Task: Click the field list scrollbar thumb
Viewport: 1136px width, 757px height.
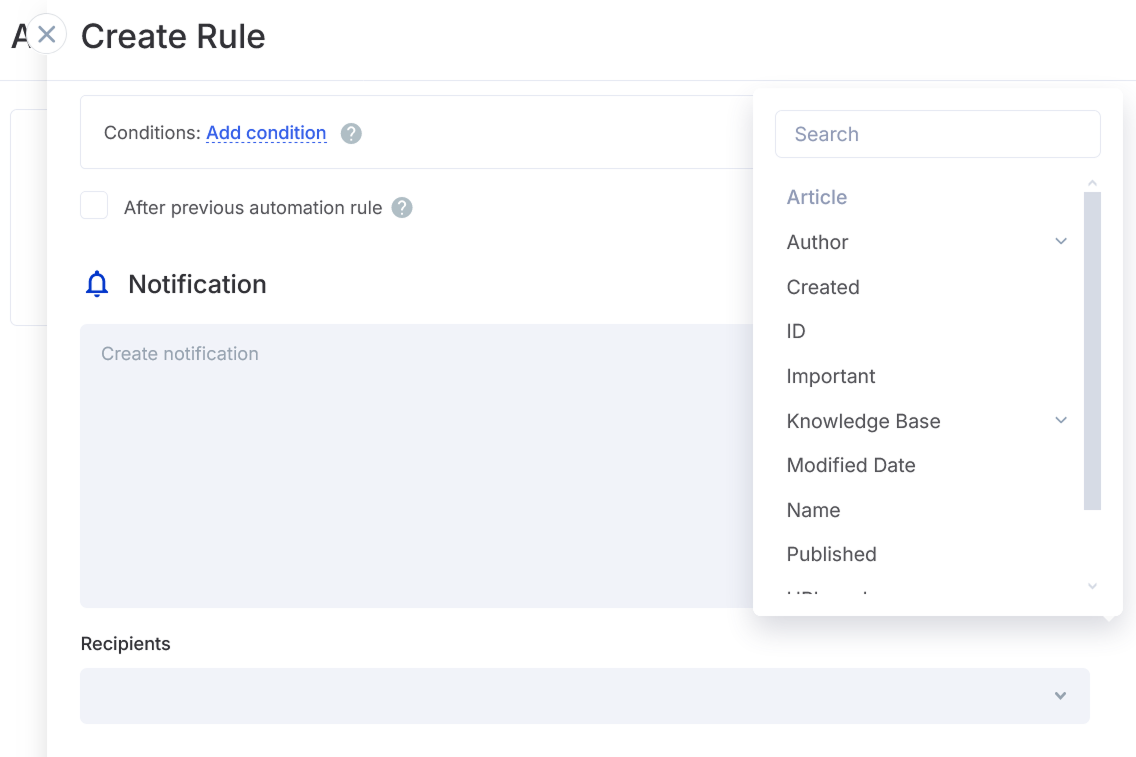Action: tap(1092, 350)
